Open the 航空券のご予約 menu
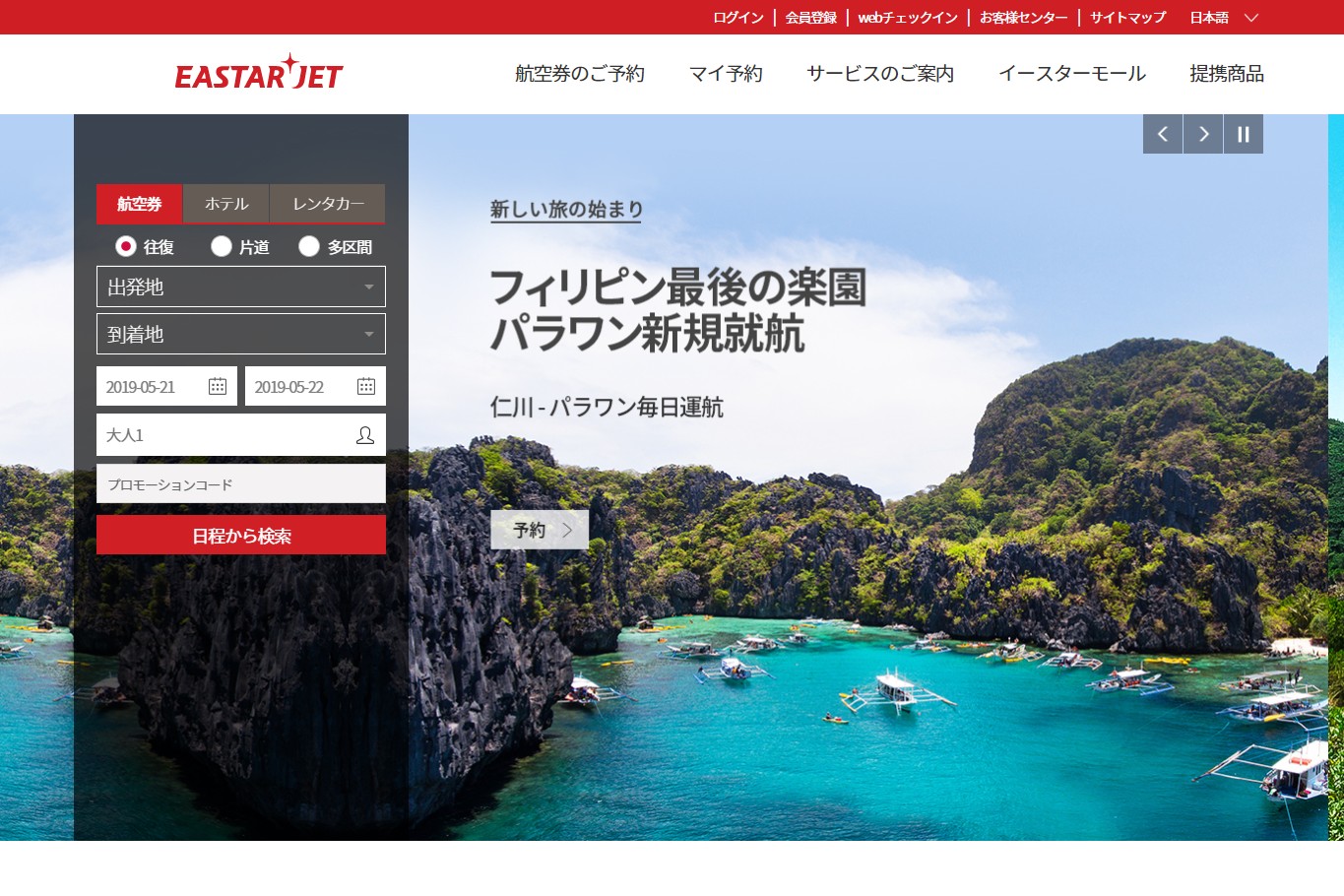Viewport: 1344px width, 896px height. [x=580, y=74]
